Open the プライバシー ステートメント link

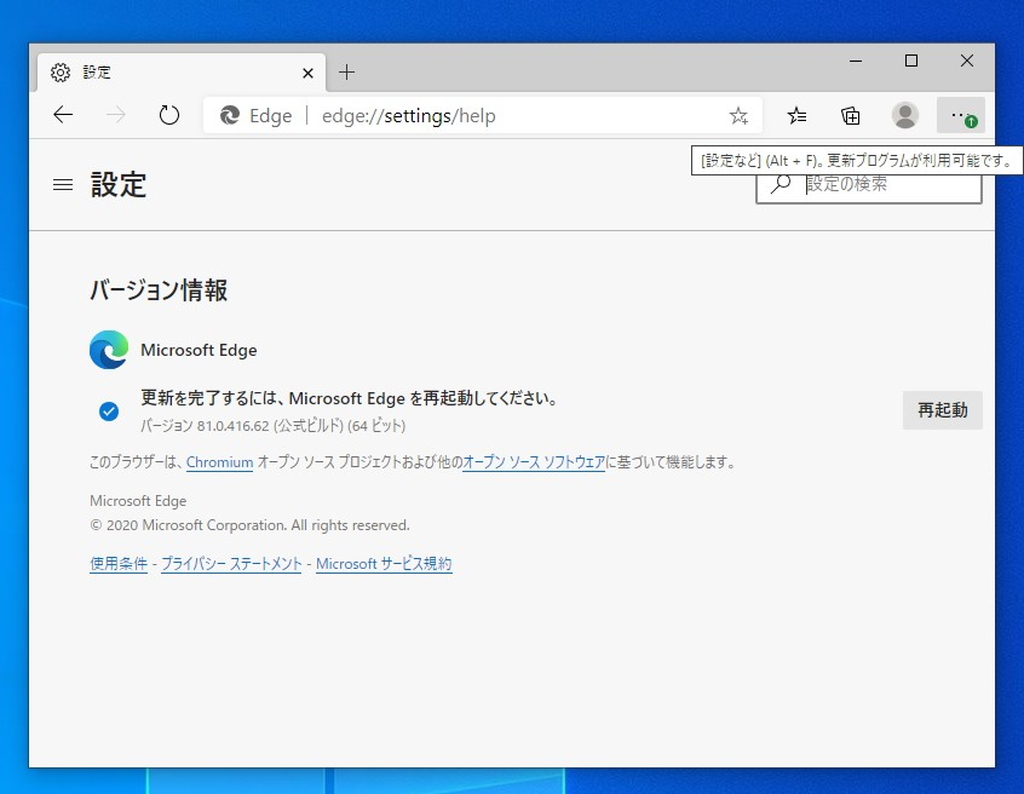point(230,563)
